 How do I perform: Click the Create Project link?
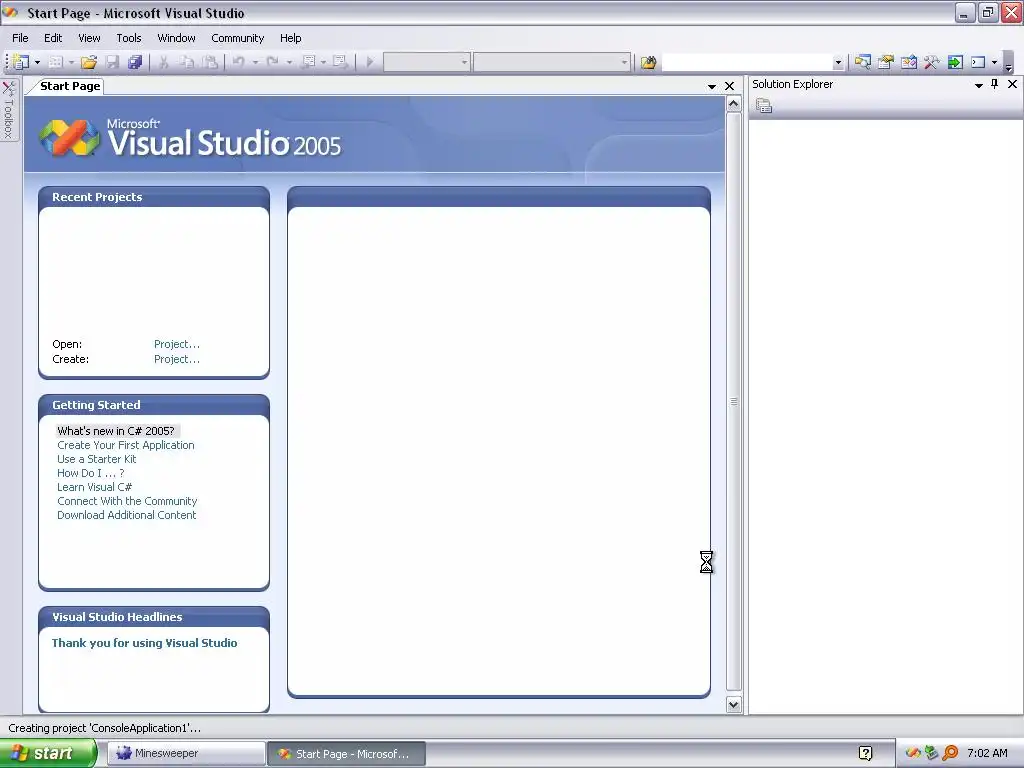click(x=177, y=359)
